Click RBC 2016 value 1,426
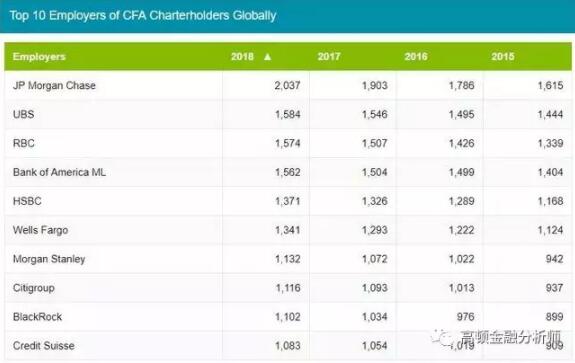 462,143
